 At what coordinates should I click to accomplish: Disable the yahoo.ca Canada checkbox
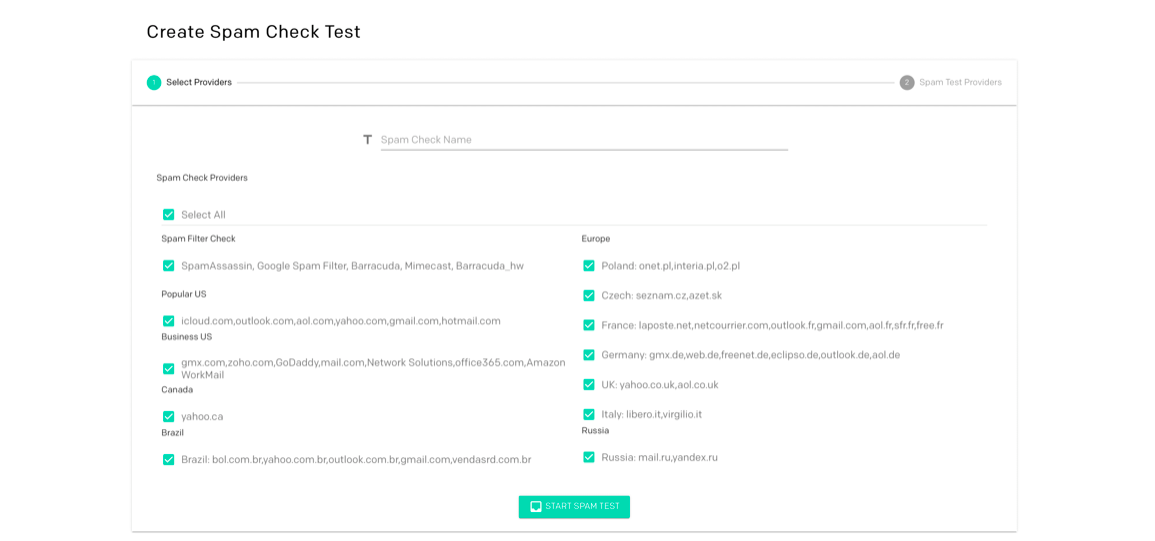(169, 417)
